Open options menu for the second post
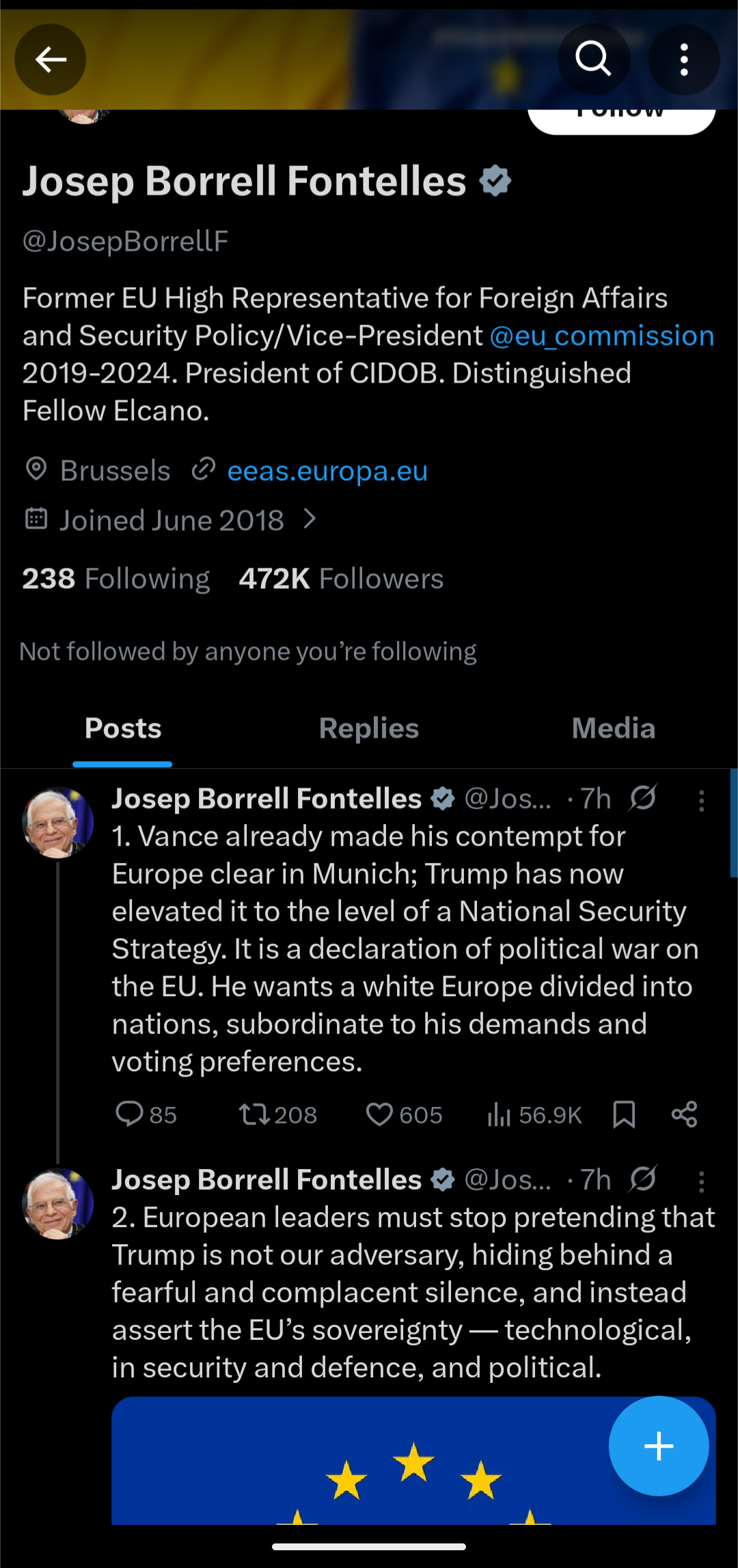This screenshot has width=738, height=1568. tap(701, 1181)
